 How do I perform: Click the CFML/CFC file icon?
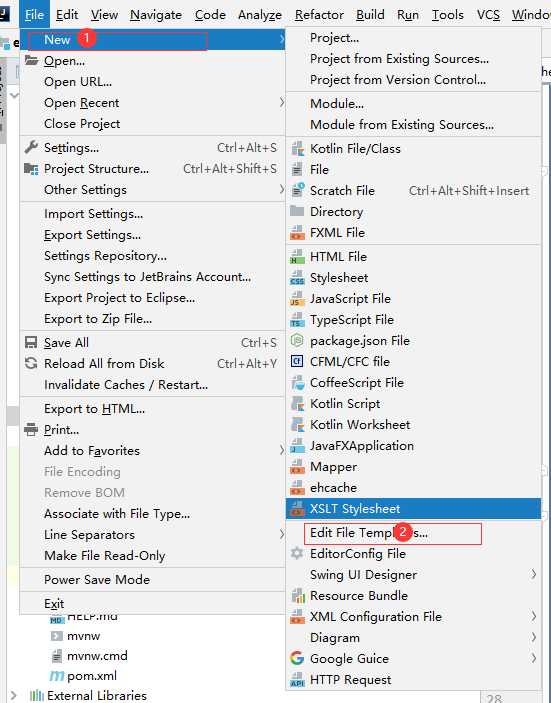pyautogui.click(x=297, y=361)
